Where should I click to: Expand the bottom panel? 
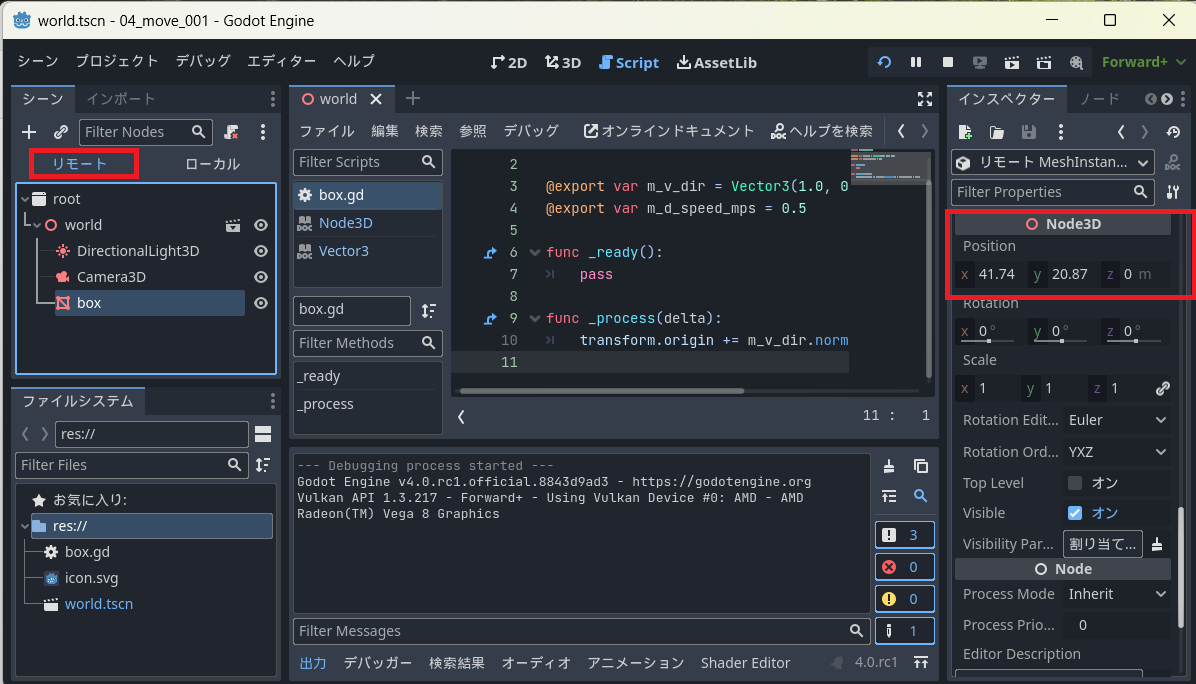921,662
